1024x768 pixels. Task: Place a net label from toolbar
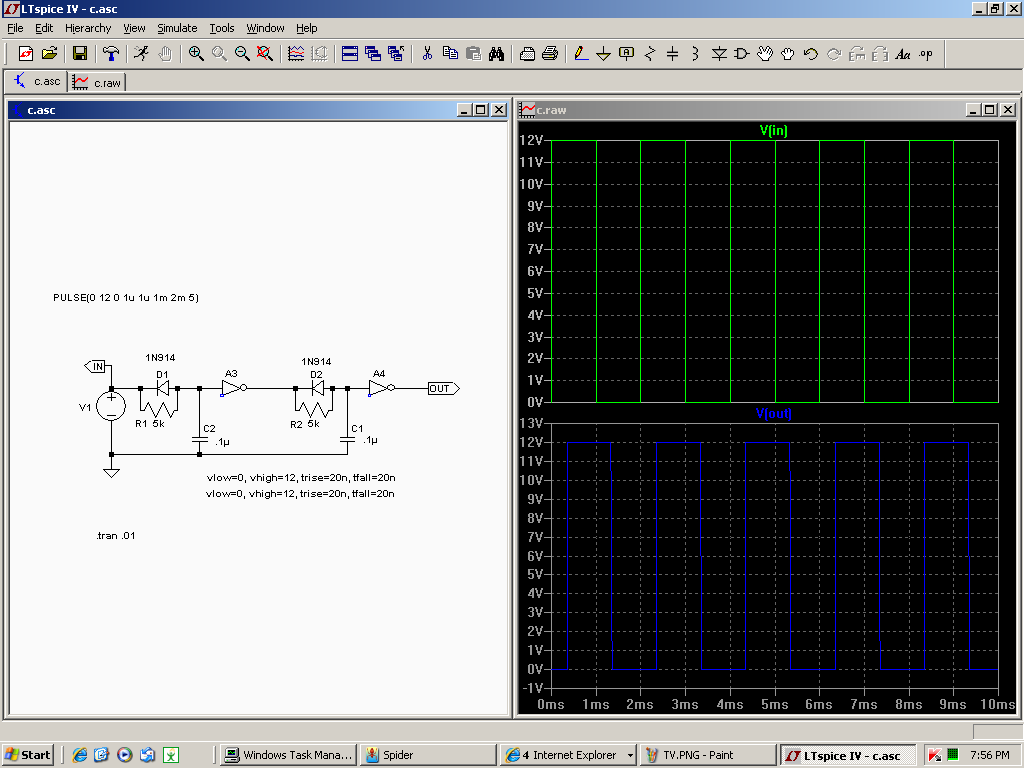point(626,54)
